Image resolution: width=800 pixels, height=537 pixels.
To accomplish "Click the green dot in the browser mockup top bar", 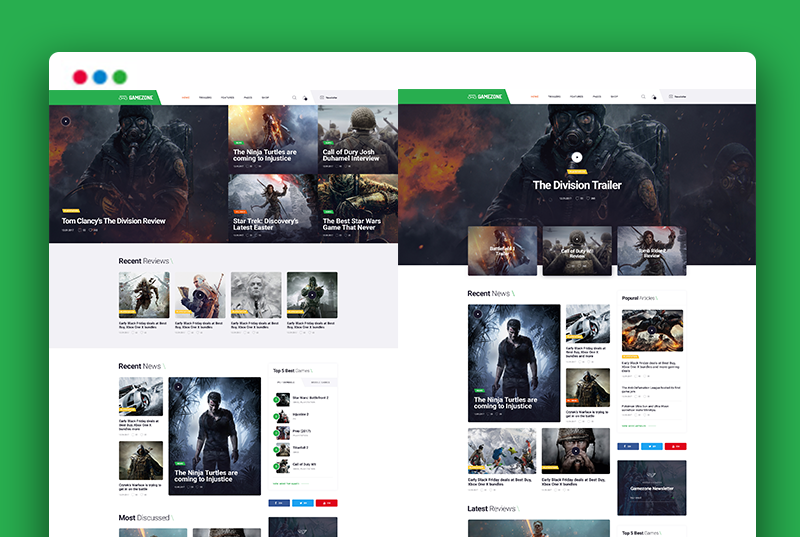I will pos(120,77).
